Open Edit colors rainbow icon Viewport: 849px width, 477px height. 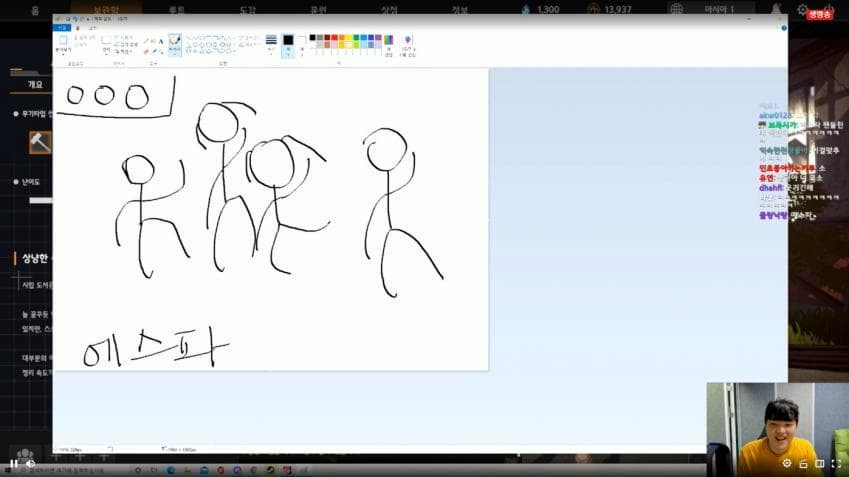(388, 41)
